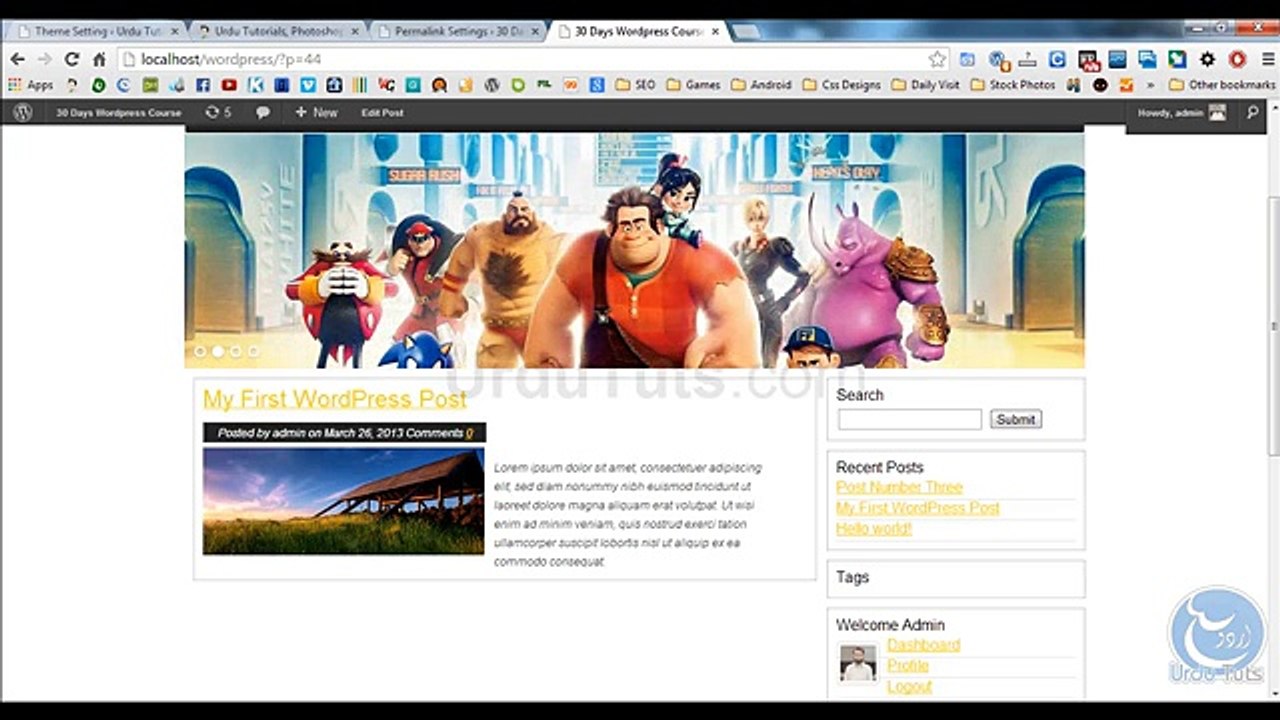Screen dimensions: 1280x720
Task: Open the YouTube bookmark icon
Action: pos(229,85)
